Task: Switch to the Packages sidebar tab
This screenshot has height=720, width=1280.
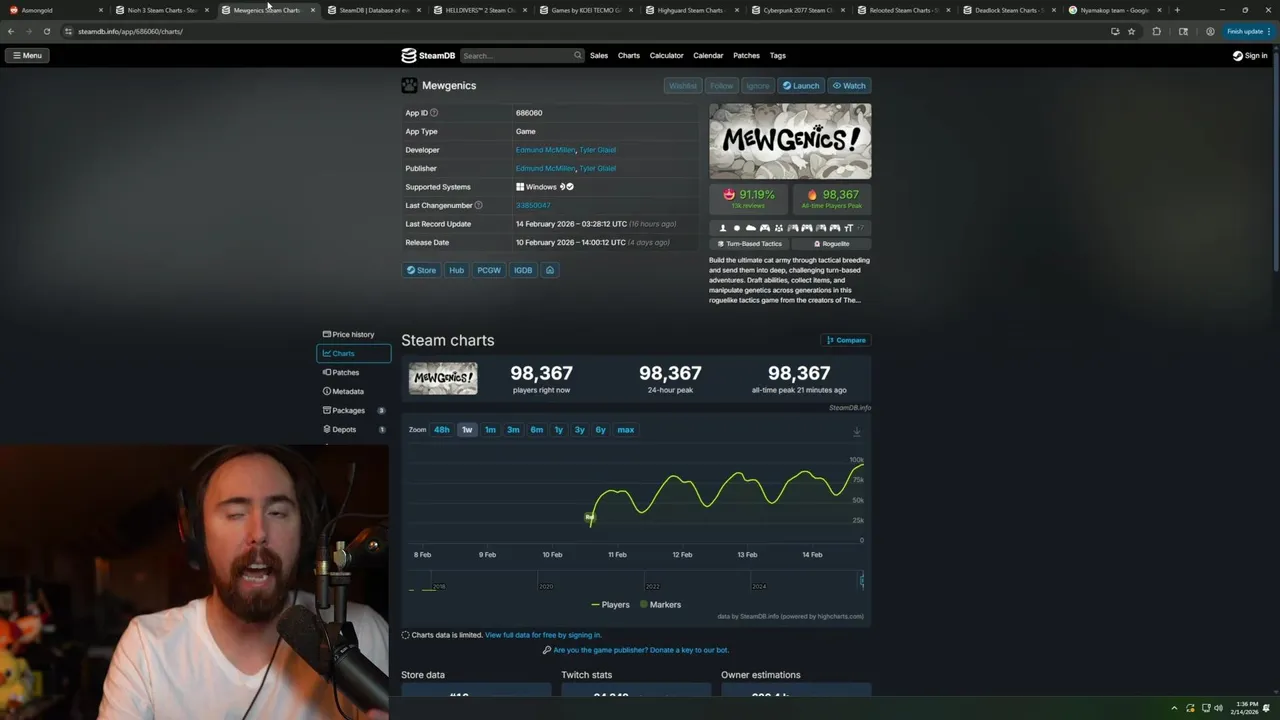Action: coord(353,410)
